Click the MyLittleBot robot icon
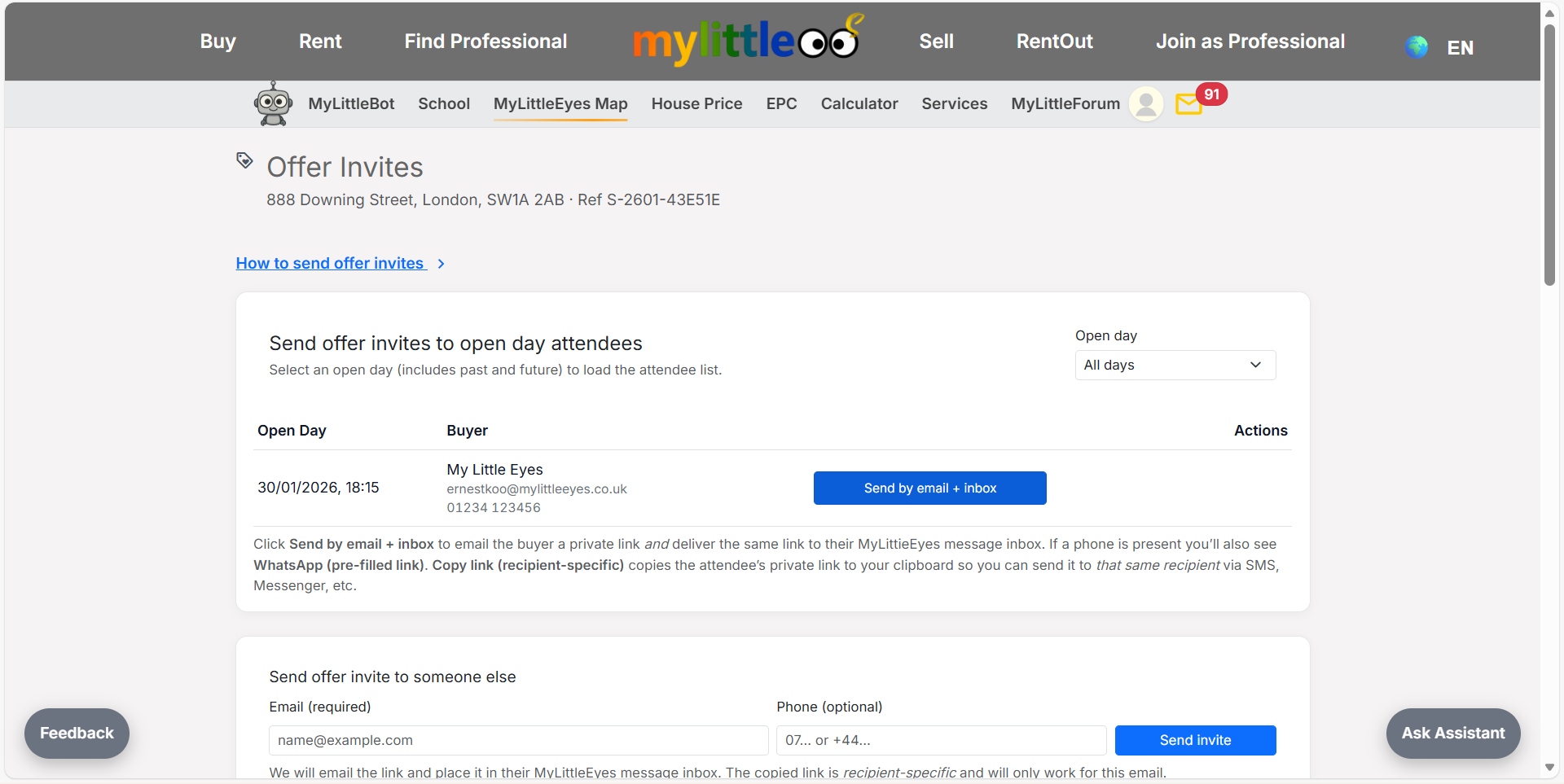The image size is (1564, 784). pos(273,104)
